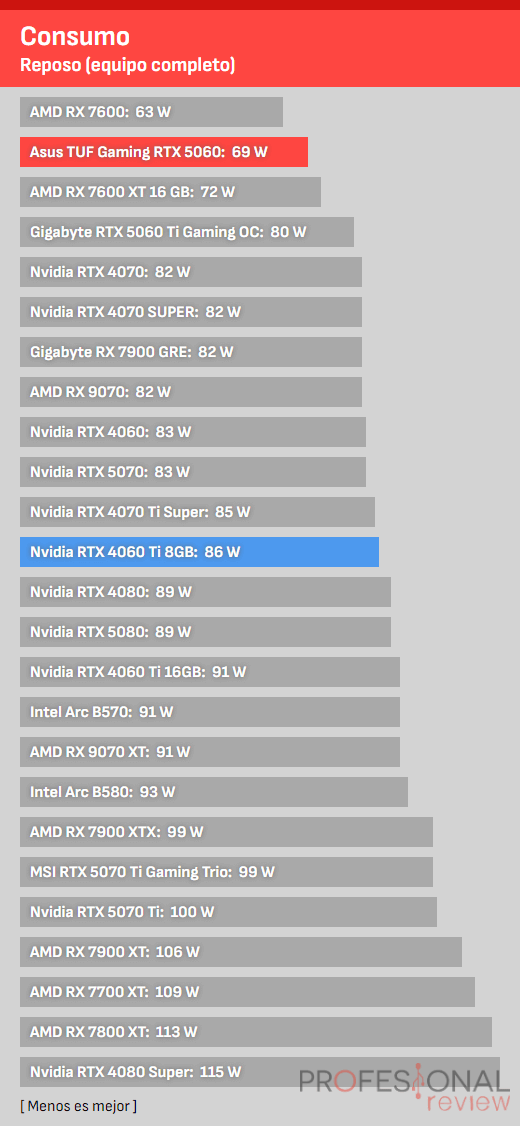The height and width of the screenshot is (1126, 520).
Task: Click the Intel Arc B580 93 W bar
Action: point(214,791)
